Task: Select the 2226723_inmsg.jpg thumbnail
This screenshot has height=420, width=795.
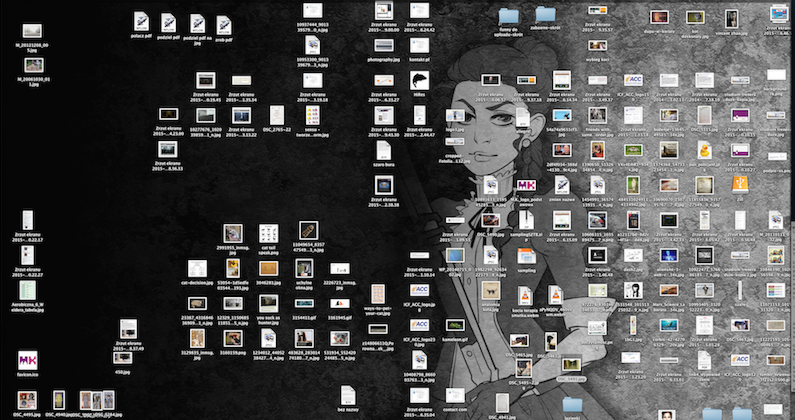Action: [340, 268]
